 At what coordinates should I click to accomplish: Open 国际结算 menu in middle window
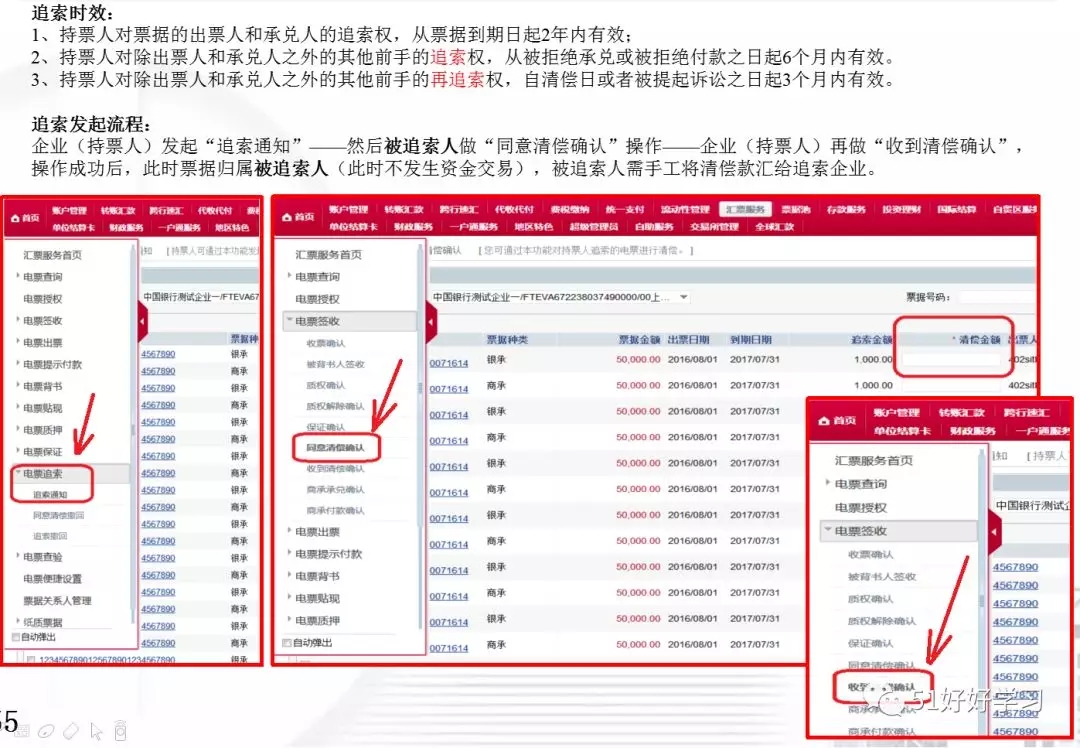[x=957, y=209]
